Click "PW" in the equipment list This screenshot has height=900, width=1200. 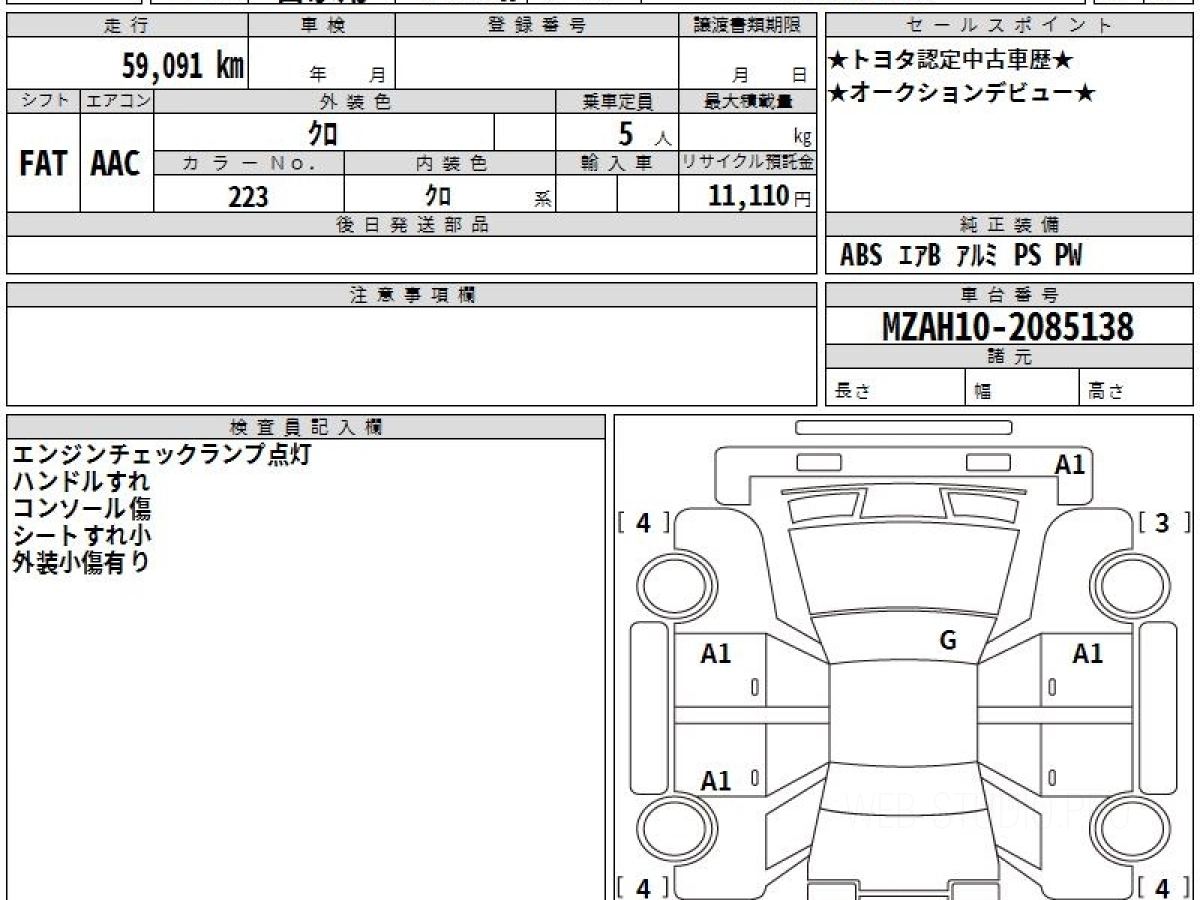coord(1069,256)
